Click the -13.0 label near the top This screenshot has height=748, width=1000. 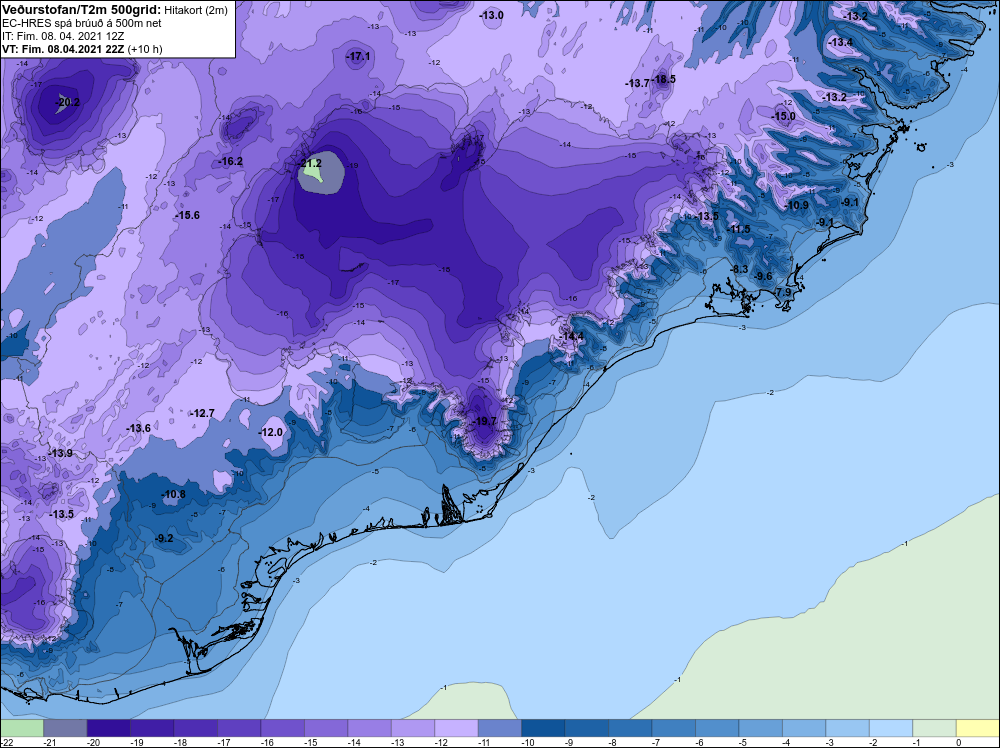pos(492,15)
